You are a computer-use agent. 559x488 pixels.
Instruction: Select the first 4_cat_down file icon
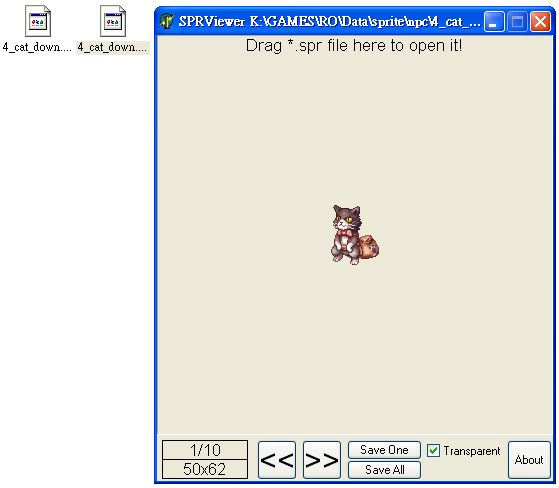pyautogui.click(x=38, y=21)
